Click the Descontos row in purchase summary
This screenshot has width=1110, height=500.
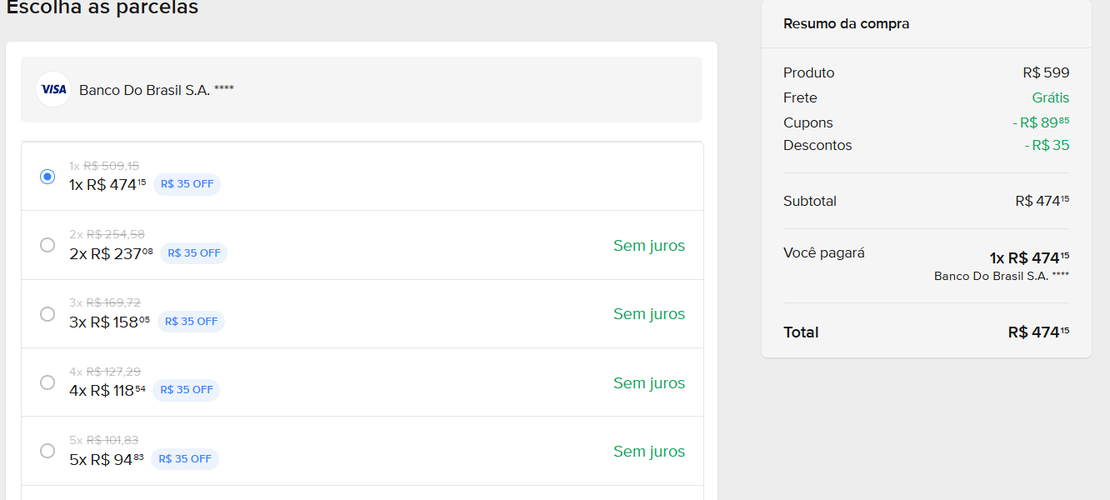(926, 146)
